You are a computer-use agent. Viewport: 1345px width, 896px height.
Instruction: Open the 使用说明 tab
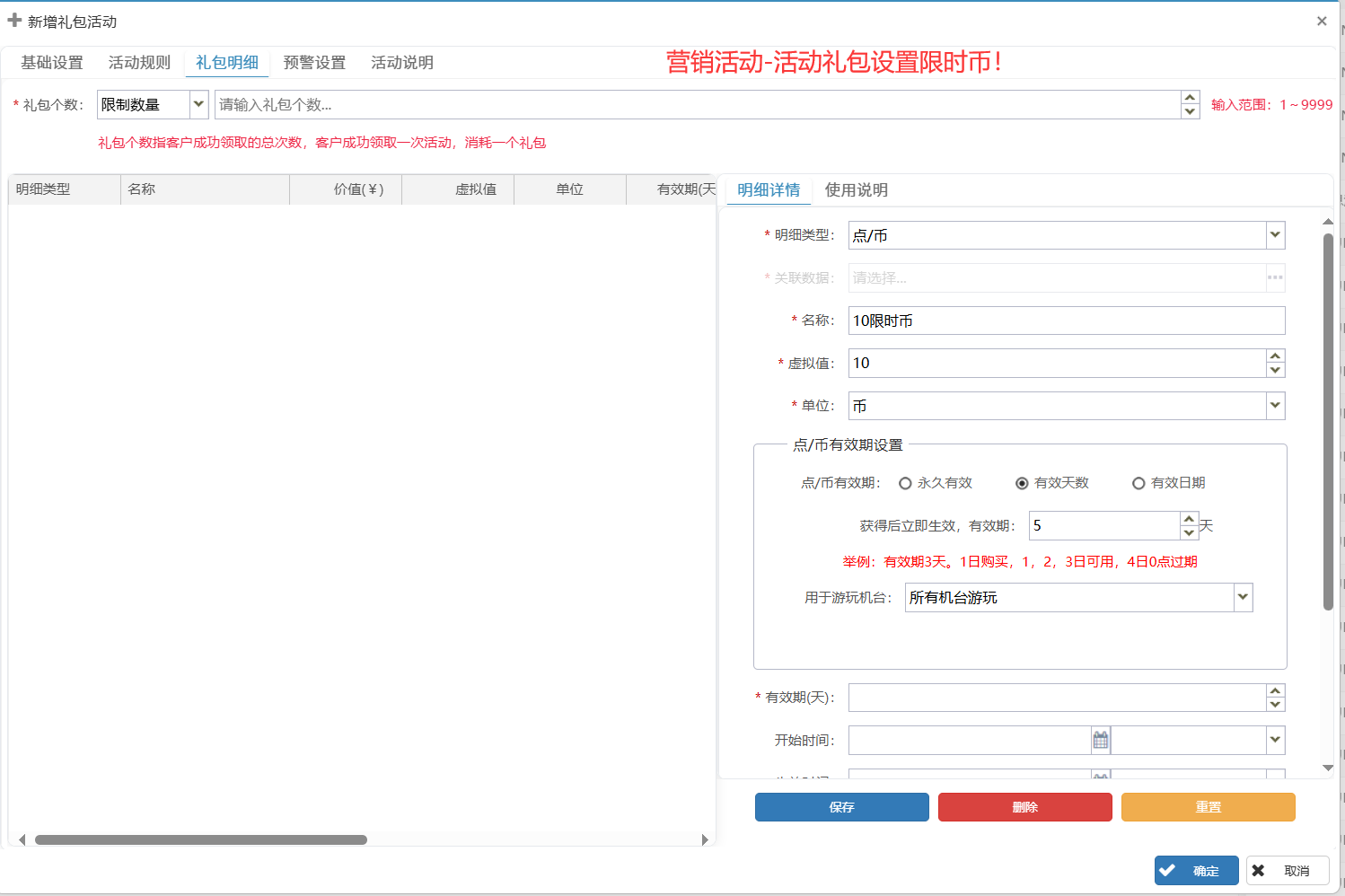click(856, 190)
